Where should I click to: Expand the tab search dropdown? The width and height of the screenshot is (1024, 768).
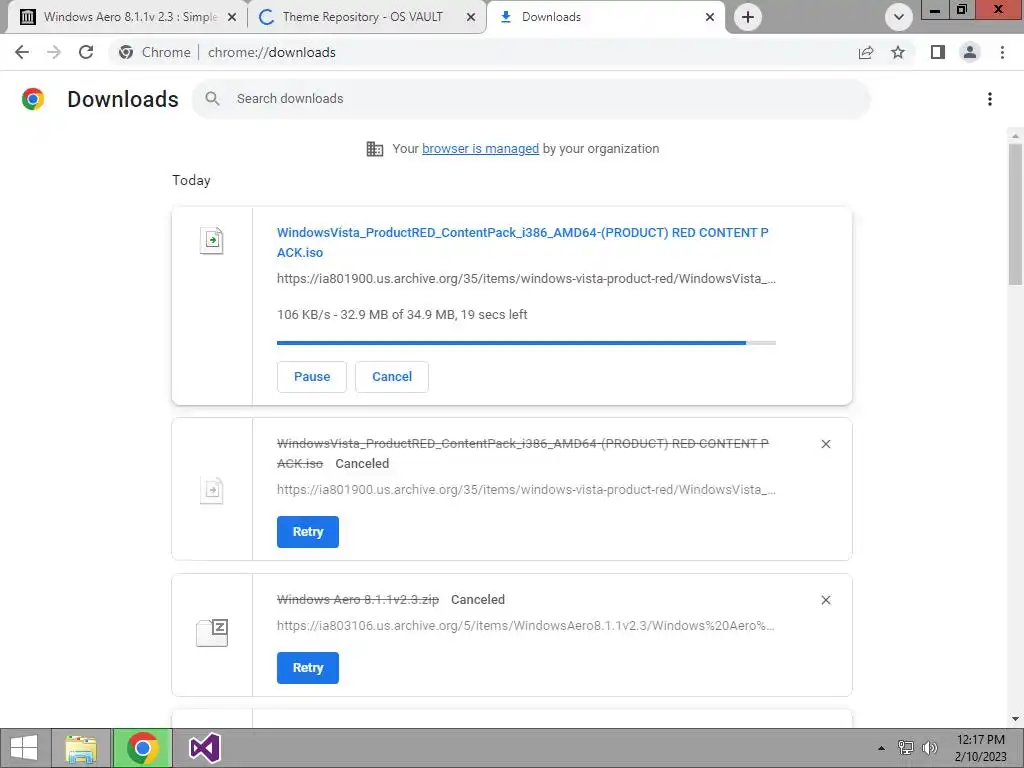click(899, 17)
